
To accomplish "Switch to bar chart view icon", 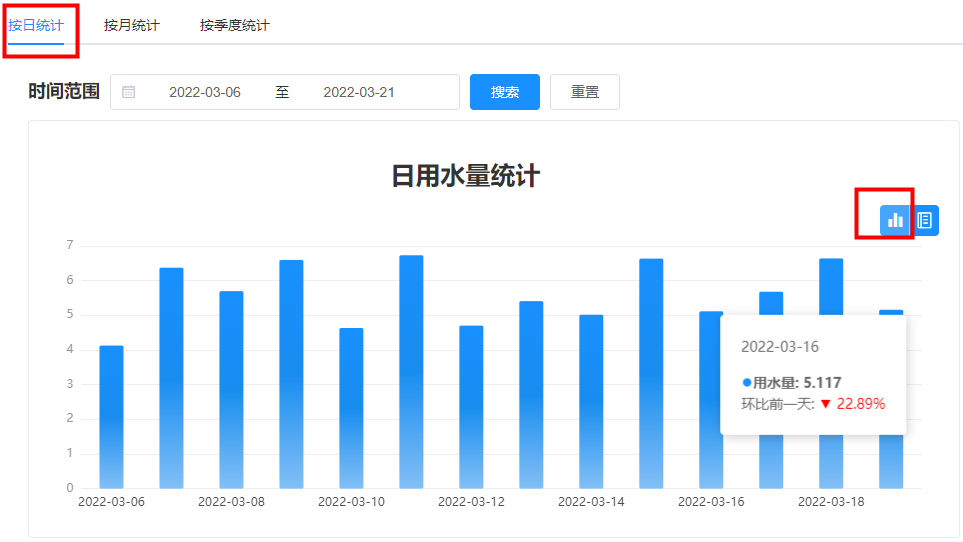I will click(x=895, y=220).
